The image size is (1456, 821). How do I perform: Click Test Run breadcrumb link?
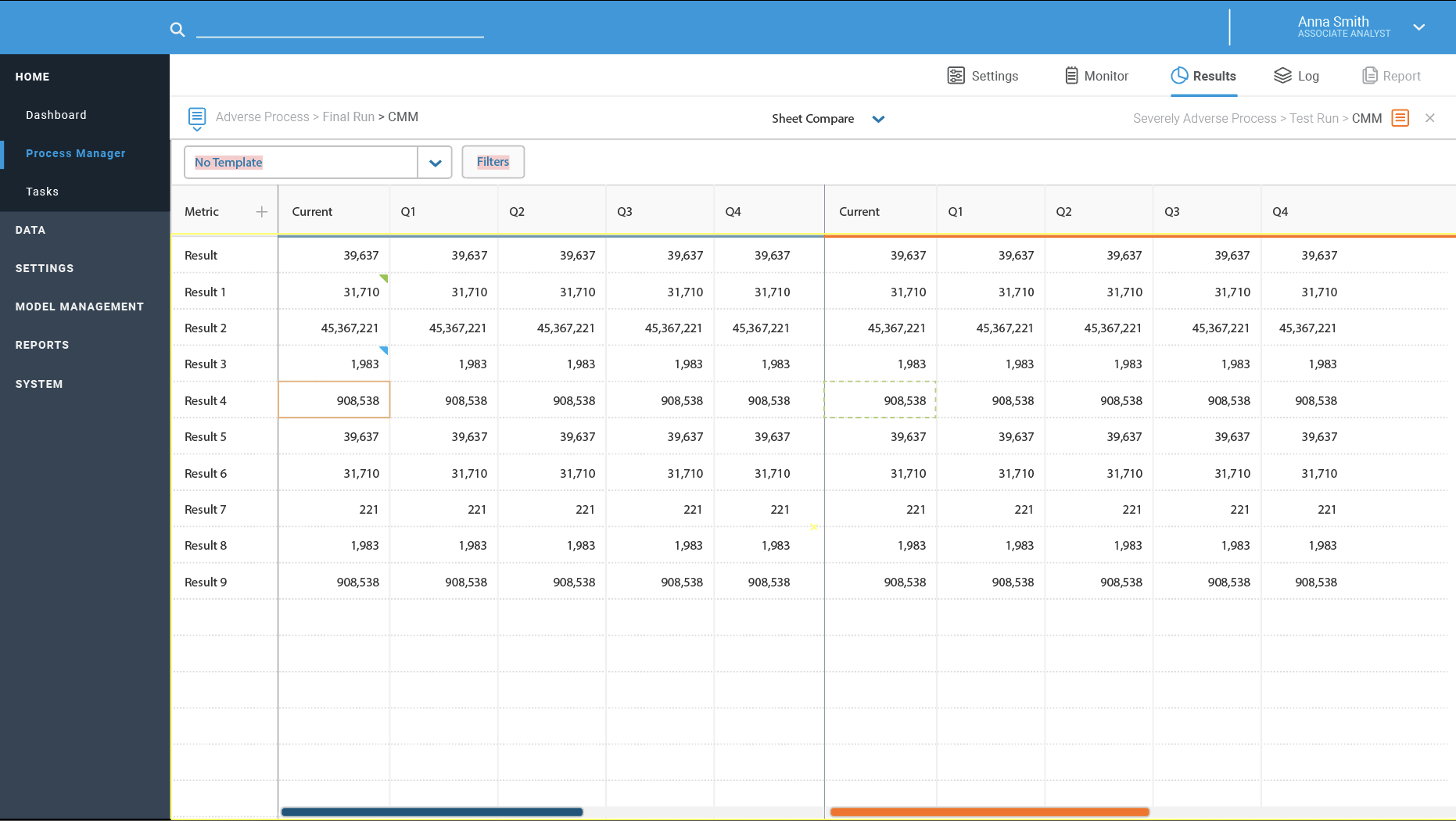click(x=1314, y=118)
